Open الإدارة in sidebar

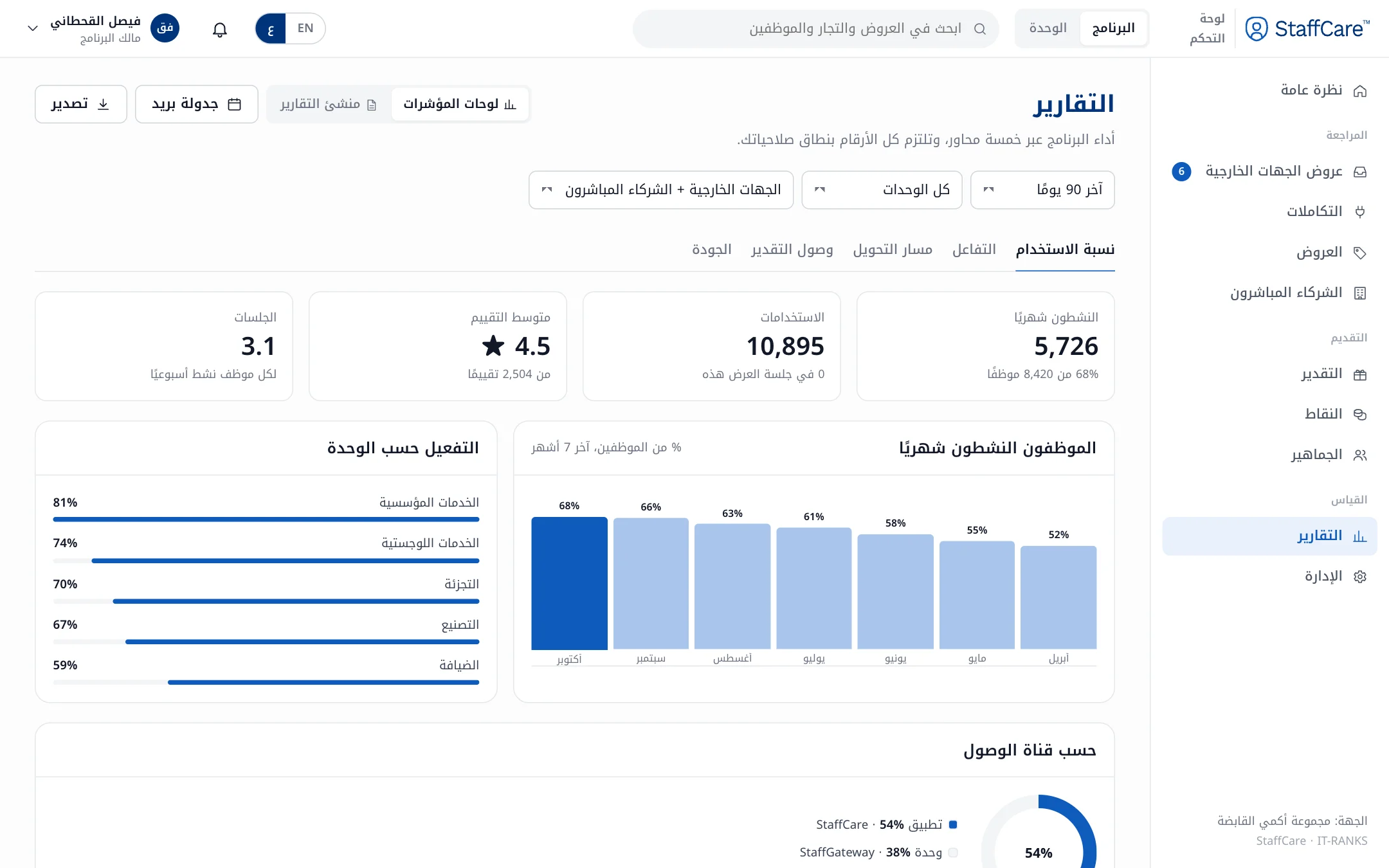[x=1270, y=577]
